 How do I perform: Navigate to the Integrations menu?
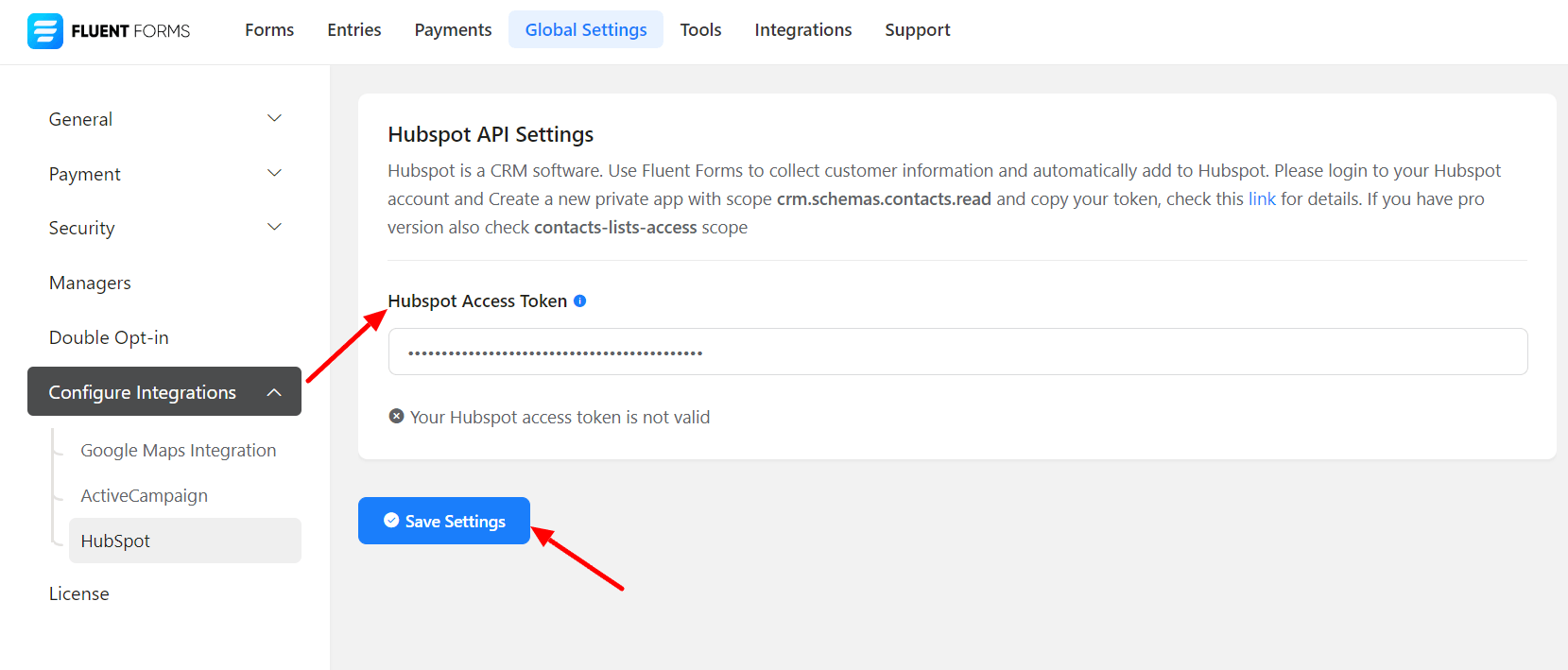point(803,30)
